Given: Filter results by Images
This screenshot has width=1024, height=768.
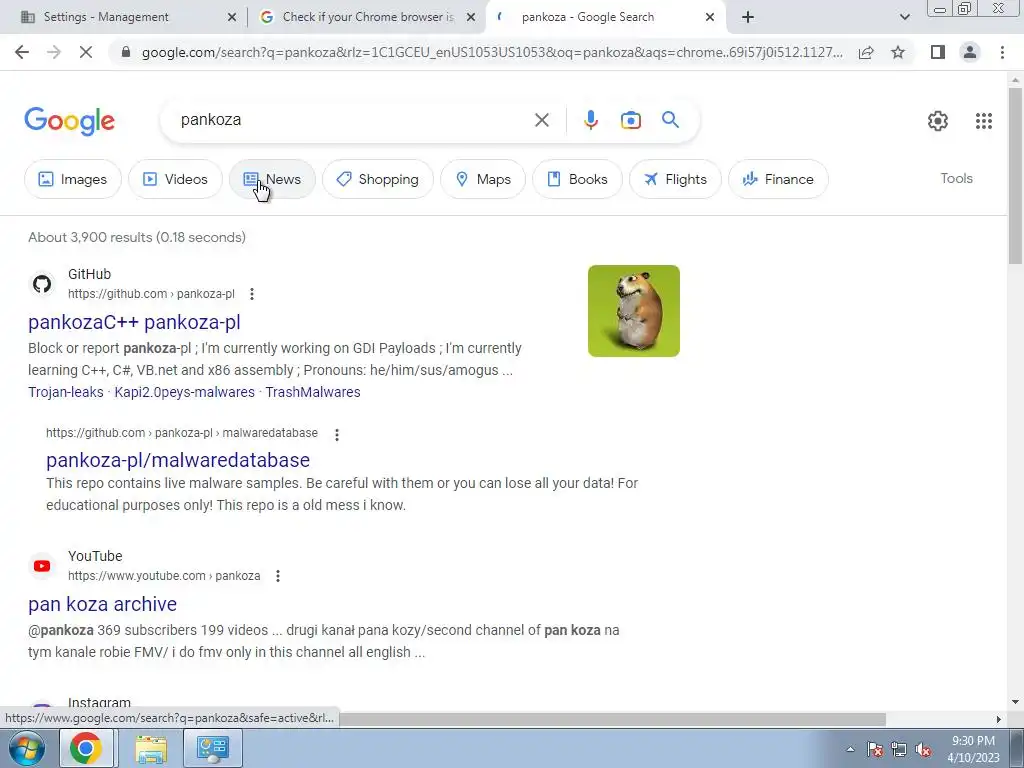Looking at the screenshot, I should click(x=72, y=179).
